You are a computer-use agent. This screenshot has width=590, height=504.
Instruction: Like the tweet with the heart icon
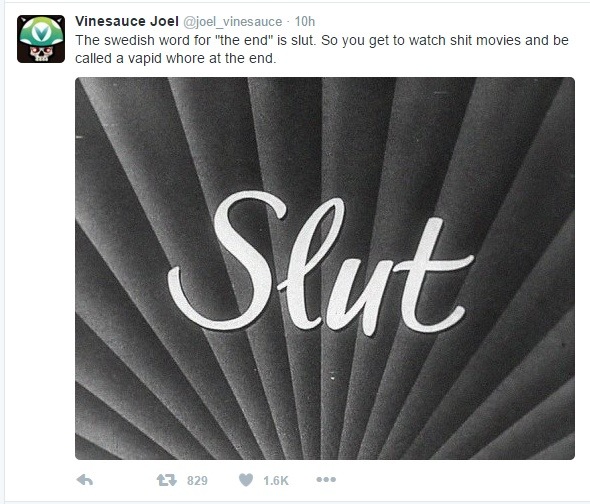point(246,480)
